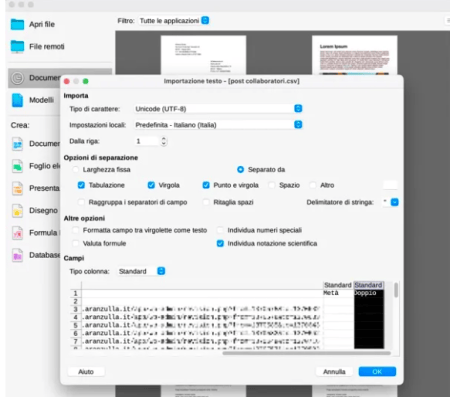This screenshot has height=397, width=450.
Task: Click the Altro custom separator field
Action: (390, 185)
